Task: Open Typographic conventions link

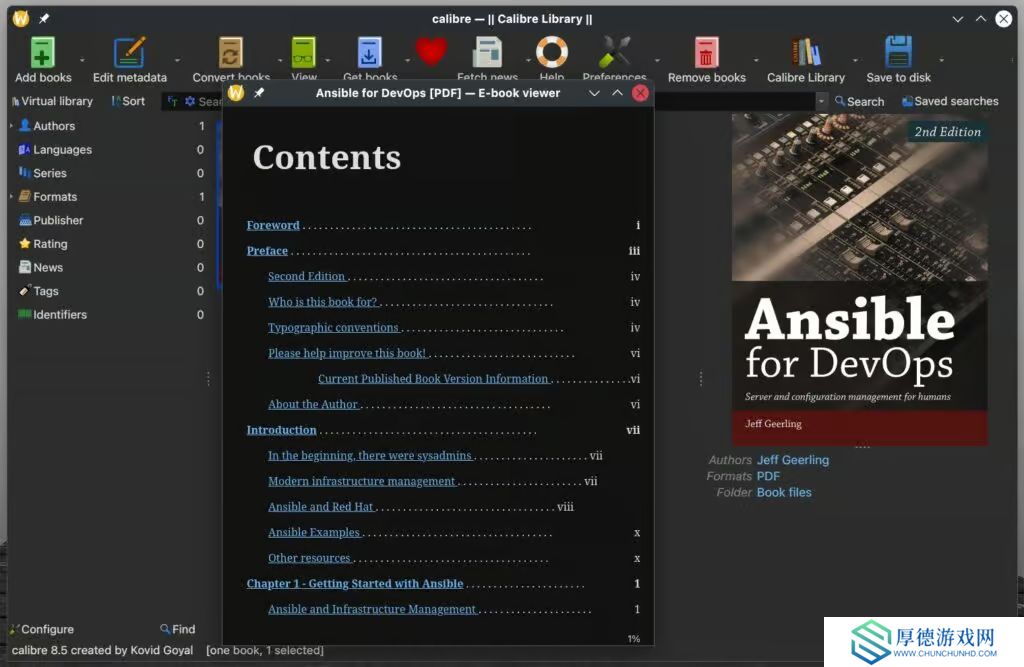Action: pos(333,327)
